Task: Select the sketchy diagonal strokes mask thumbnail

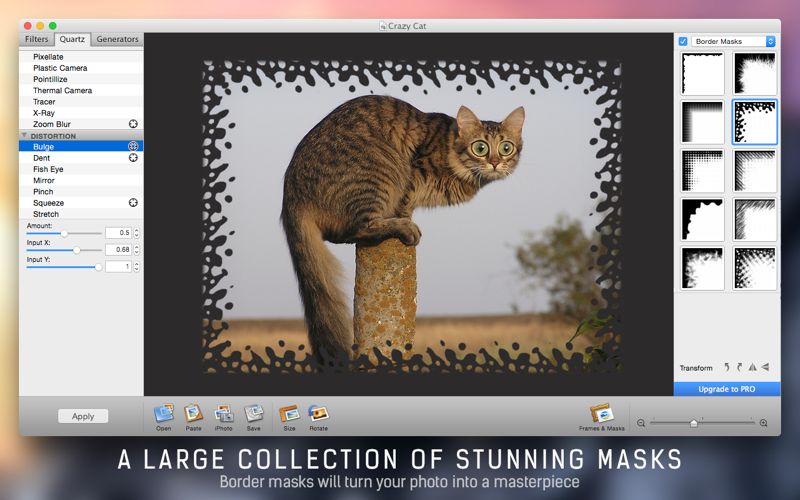Action: pyautogui.click(x=755, y=219)
